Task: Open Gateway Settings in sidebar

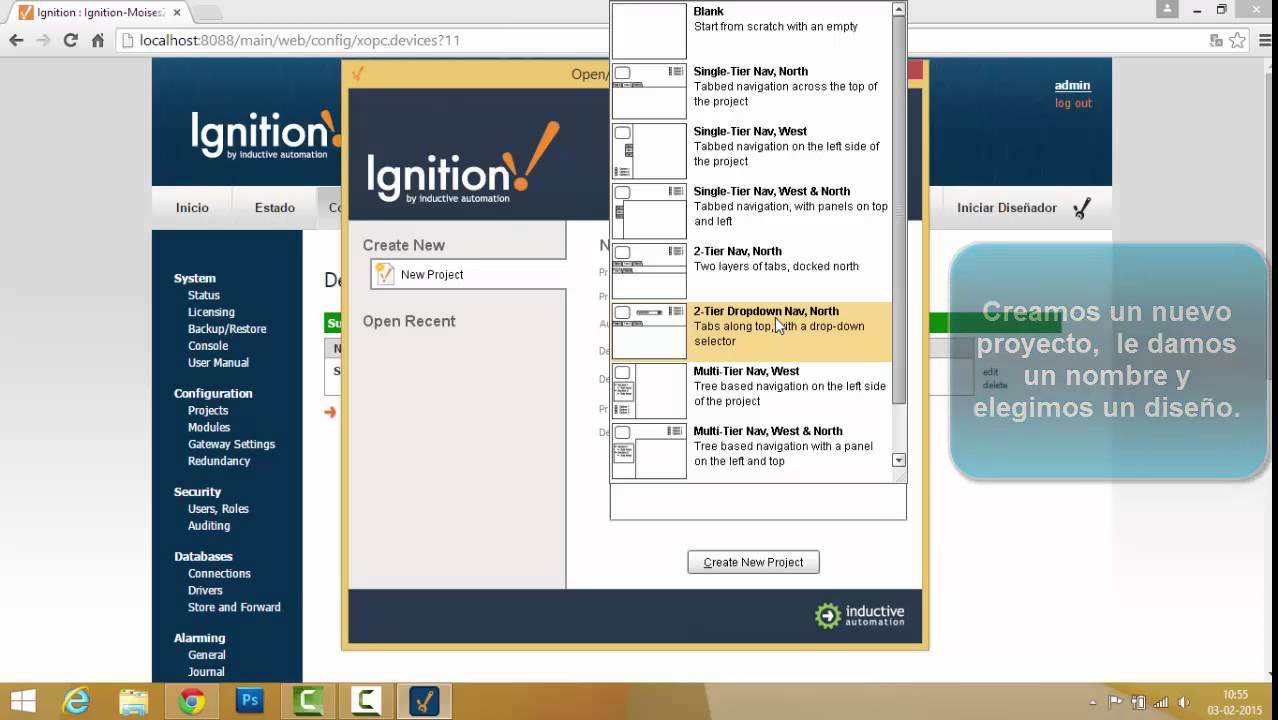Action: point(231,444)
